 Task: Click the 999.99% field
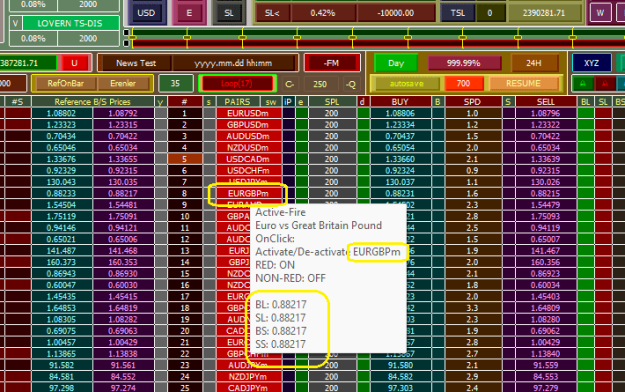(x=464, y=63)
